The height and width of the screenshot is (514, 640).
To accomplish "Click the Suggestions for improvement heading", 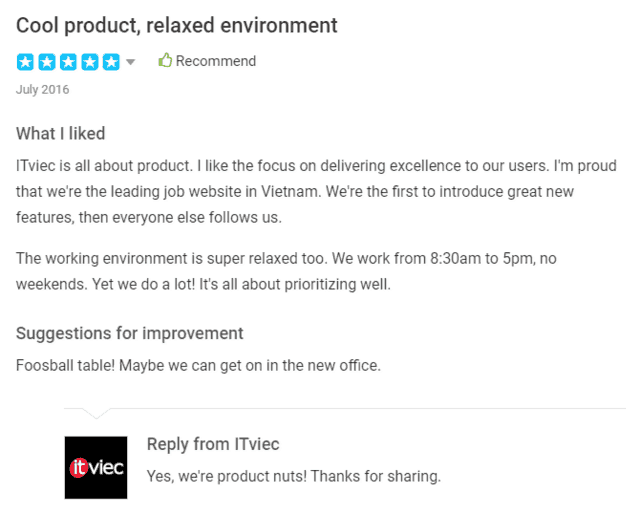I will click(129, 334).
